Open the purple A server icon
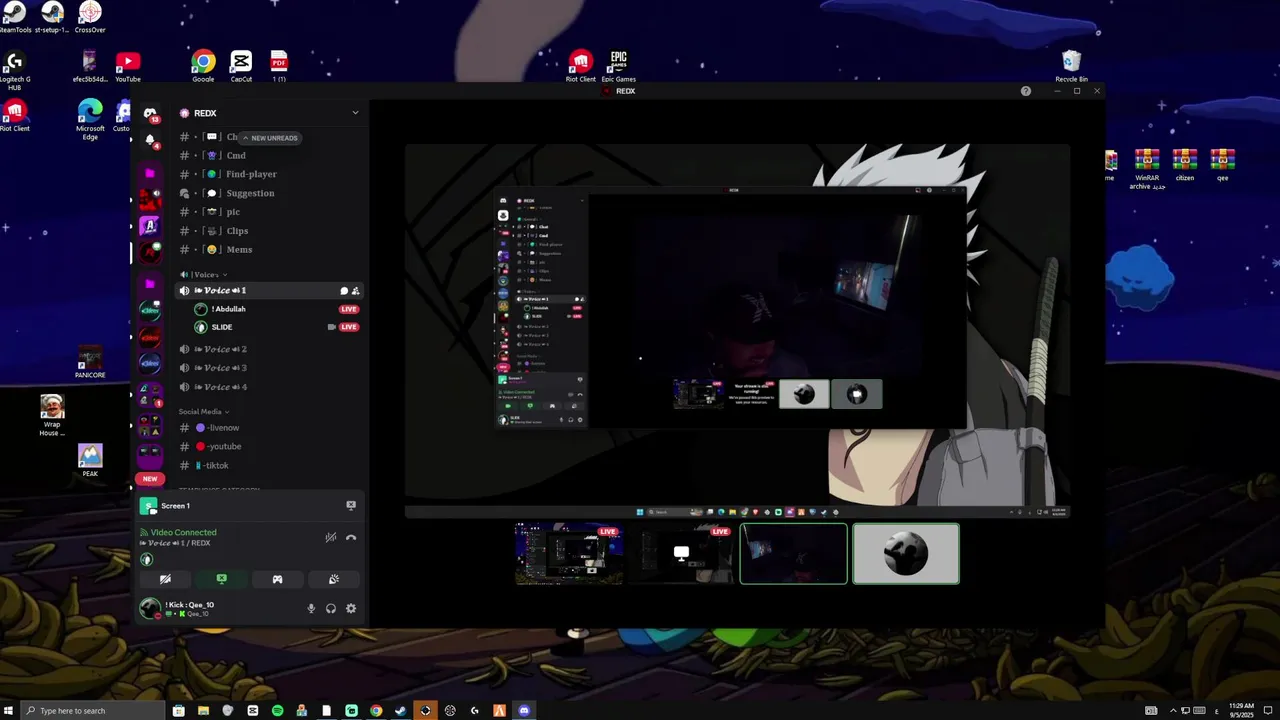The height and width of the screenshot is (720, 1280). click(x=150, y=226)
